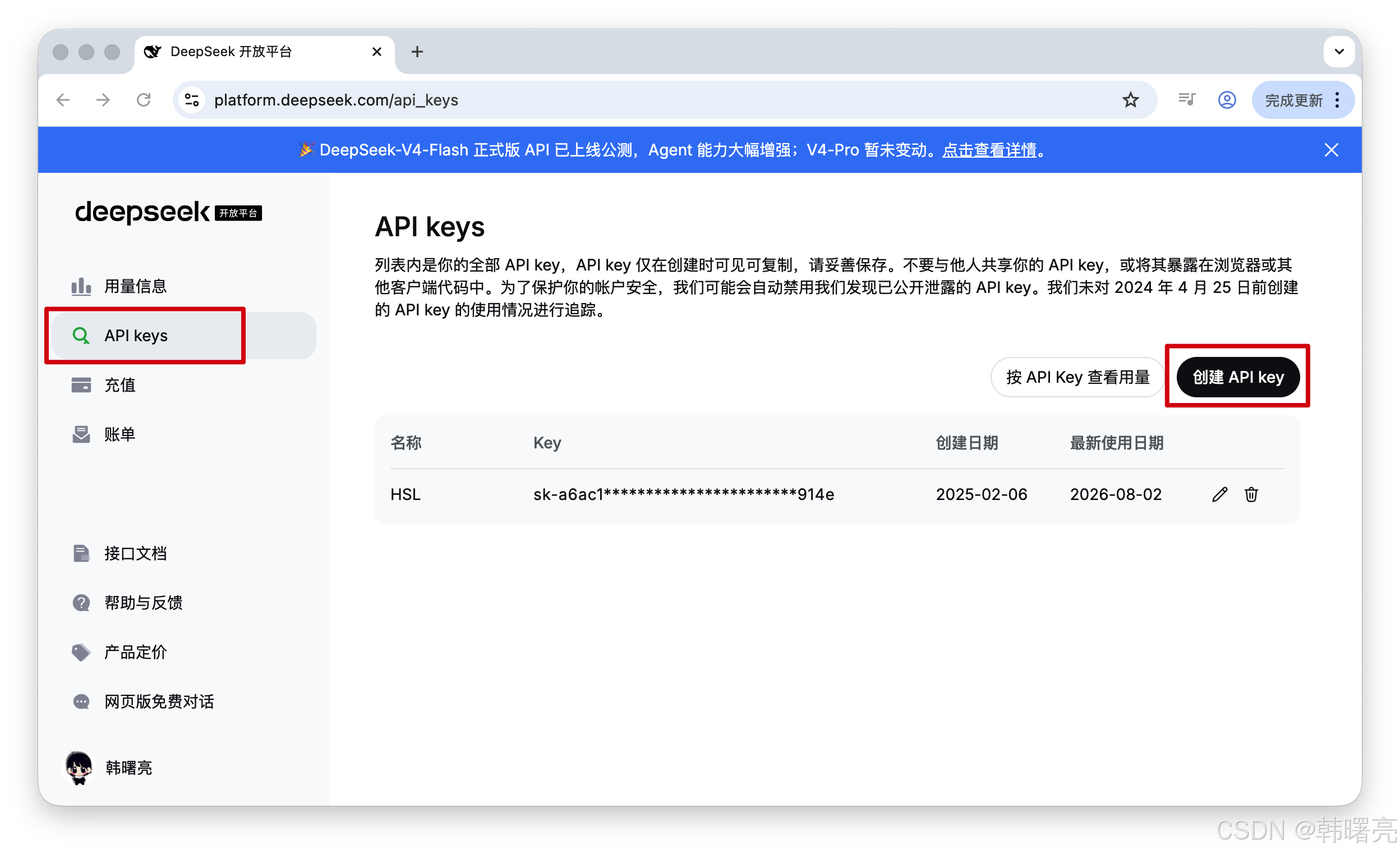This screenshot has height=853, width=1400.
Task: Click the bar chart icon beside 用量信息
Action: pos(81,286)
